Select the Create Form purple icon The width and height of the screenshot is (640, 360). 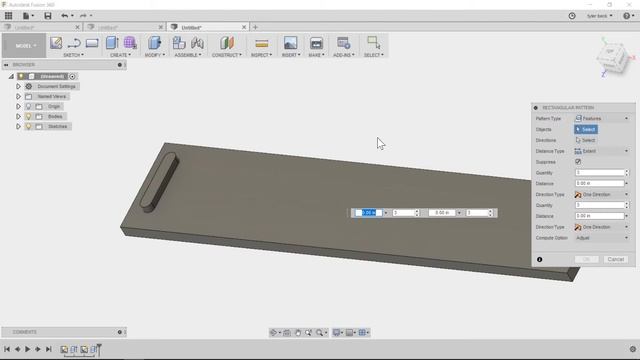tap(130, 43)
